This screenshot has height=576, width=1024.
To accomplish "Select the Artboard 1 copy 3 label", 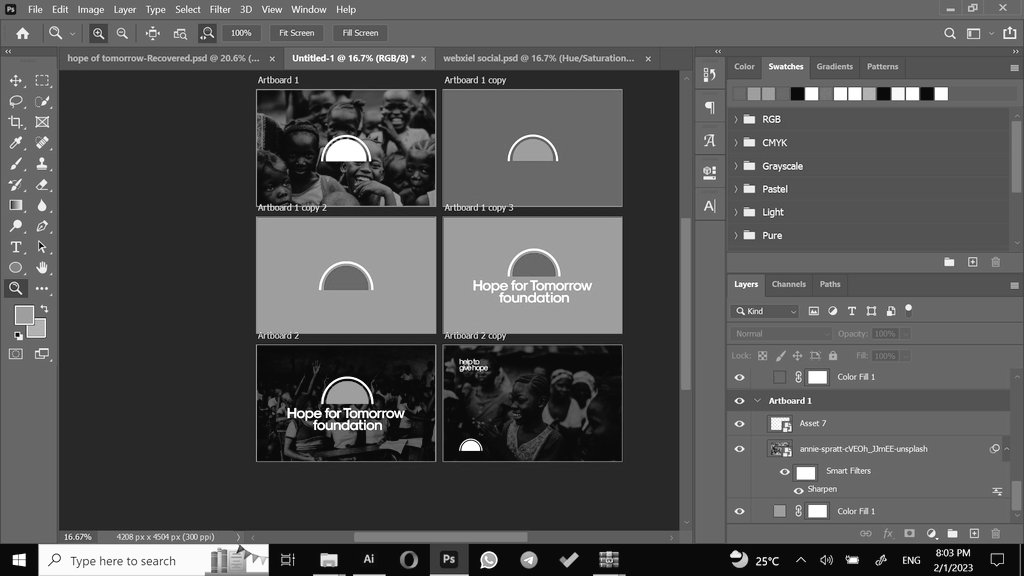I will [x=479, y=208].
